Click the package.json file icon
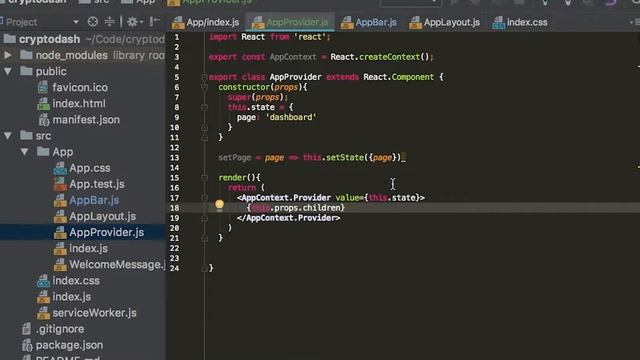Screen dimensions: 640x360 tap(27, 345)
